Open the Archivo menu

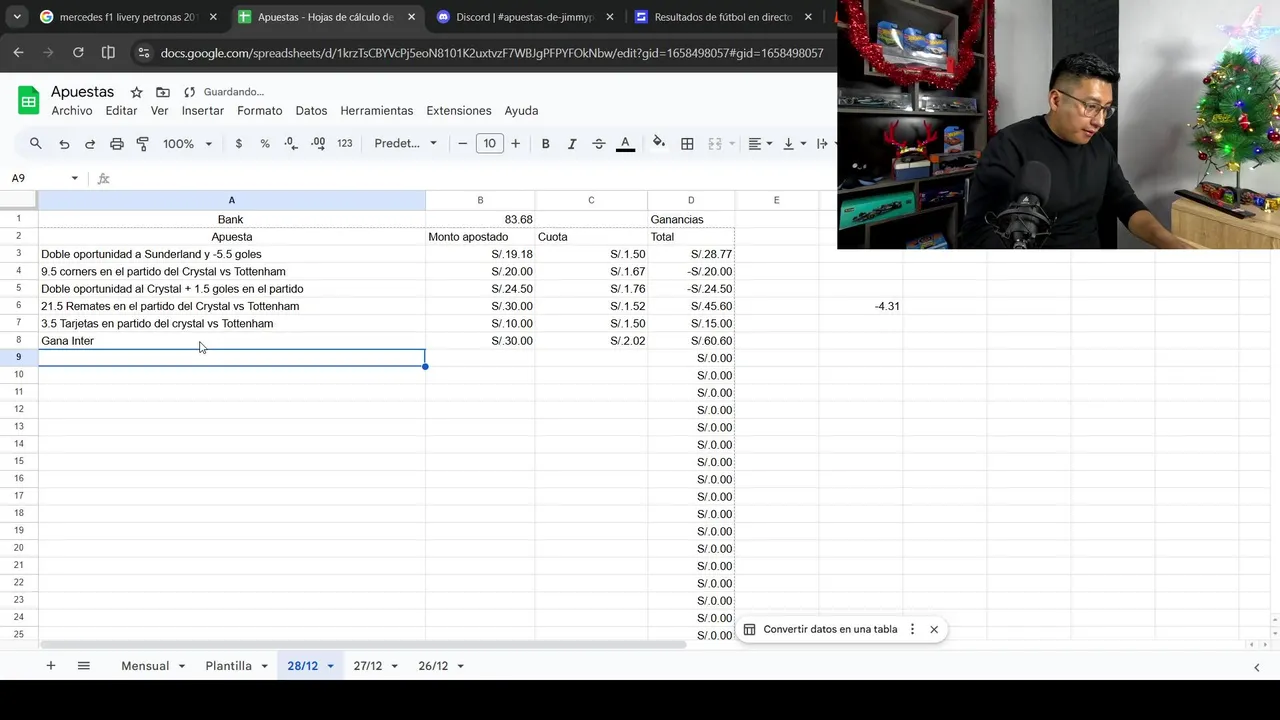tap(72, 111)
